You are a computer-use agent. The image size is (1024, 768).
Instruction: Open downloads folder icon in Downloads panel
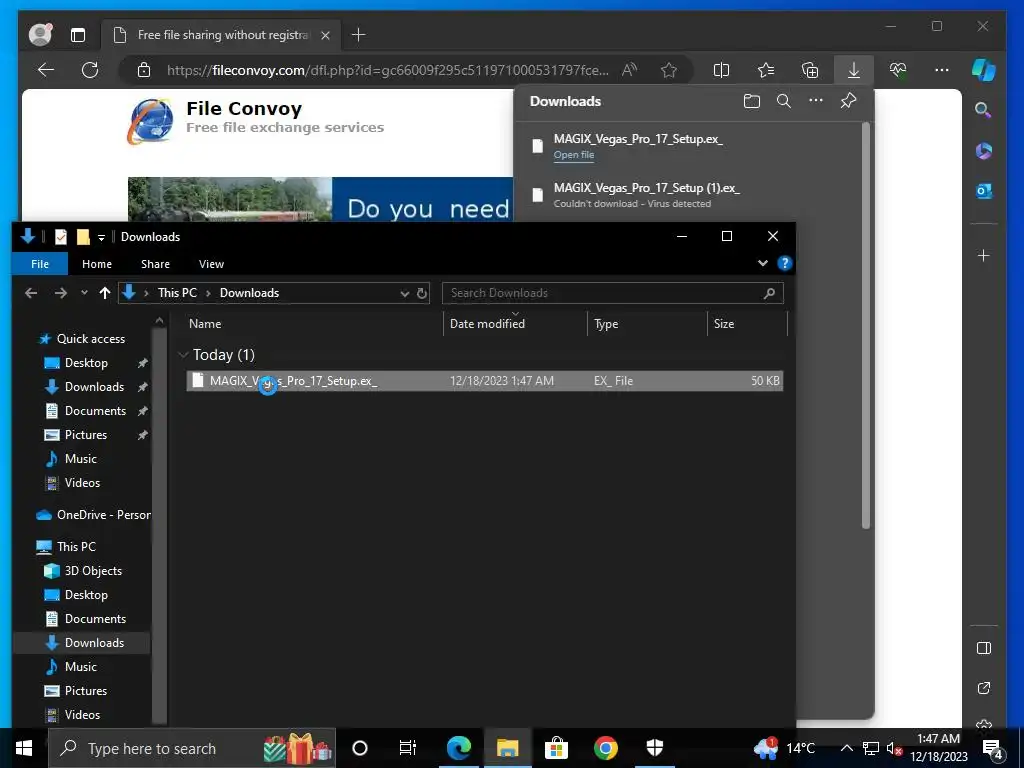coord(752,101)
